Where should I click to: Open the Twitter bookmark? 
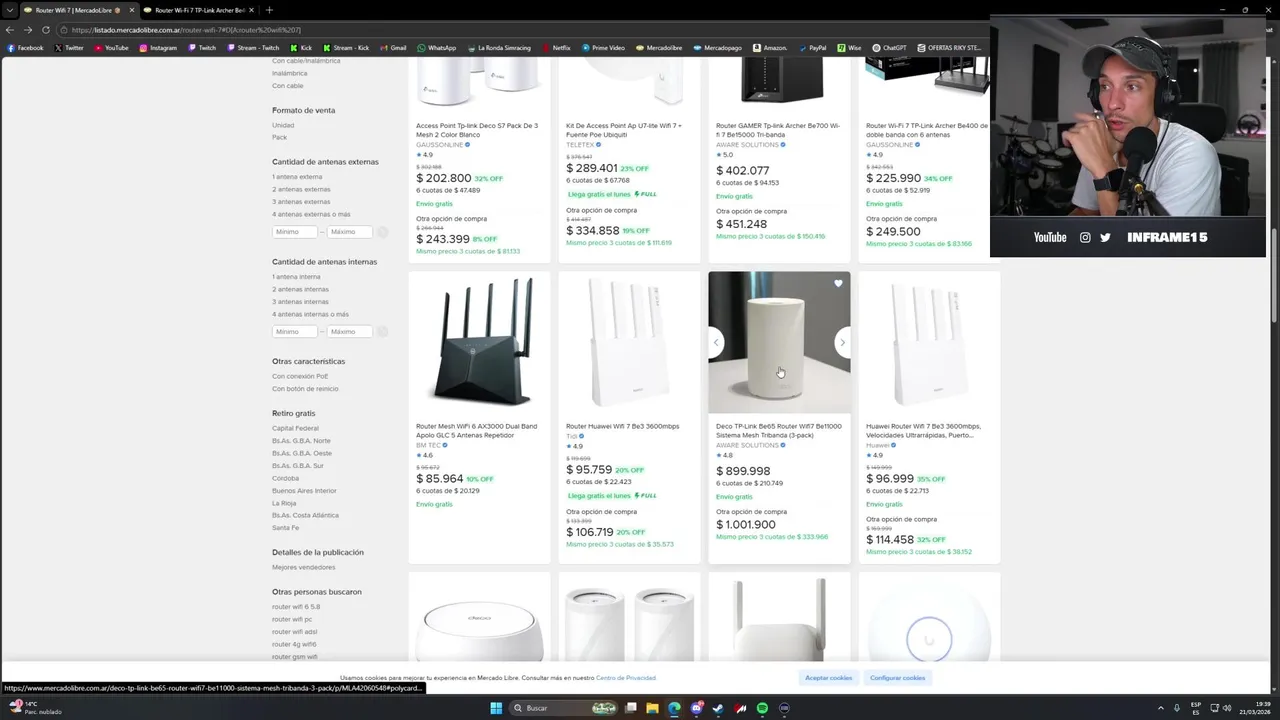click(x=69, y=48)
